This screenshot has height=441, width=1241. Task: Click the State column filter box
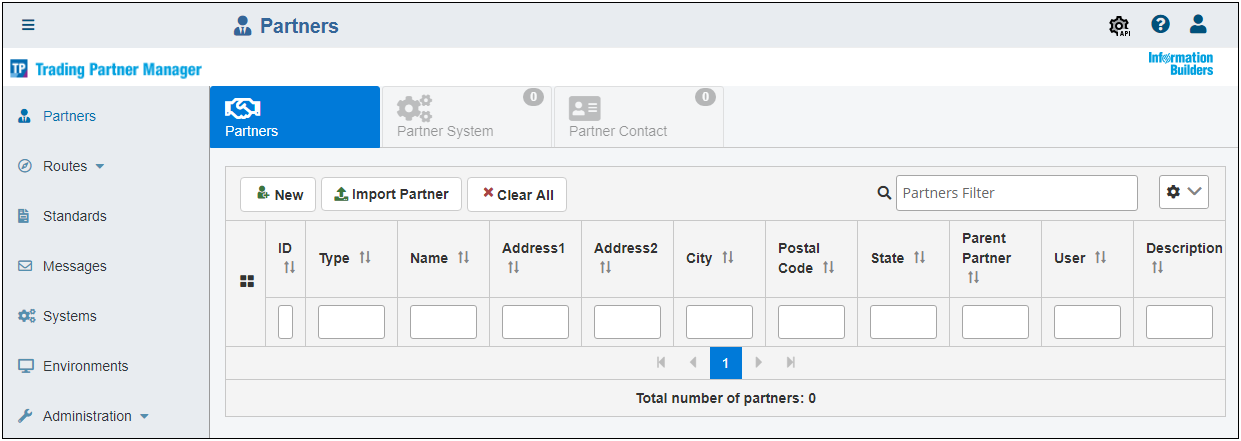903,322
